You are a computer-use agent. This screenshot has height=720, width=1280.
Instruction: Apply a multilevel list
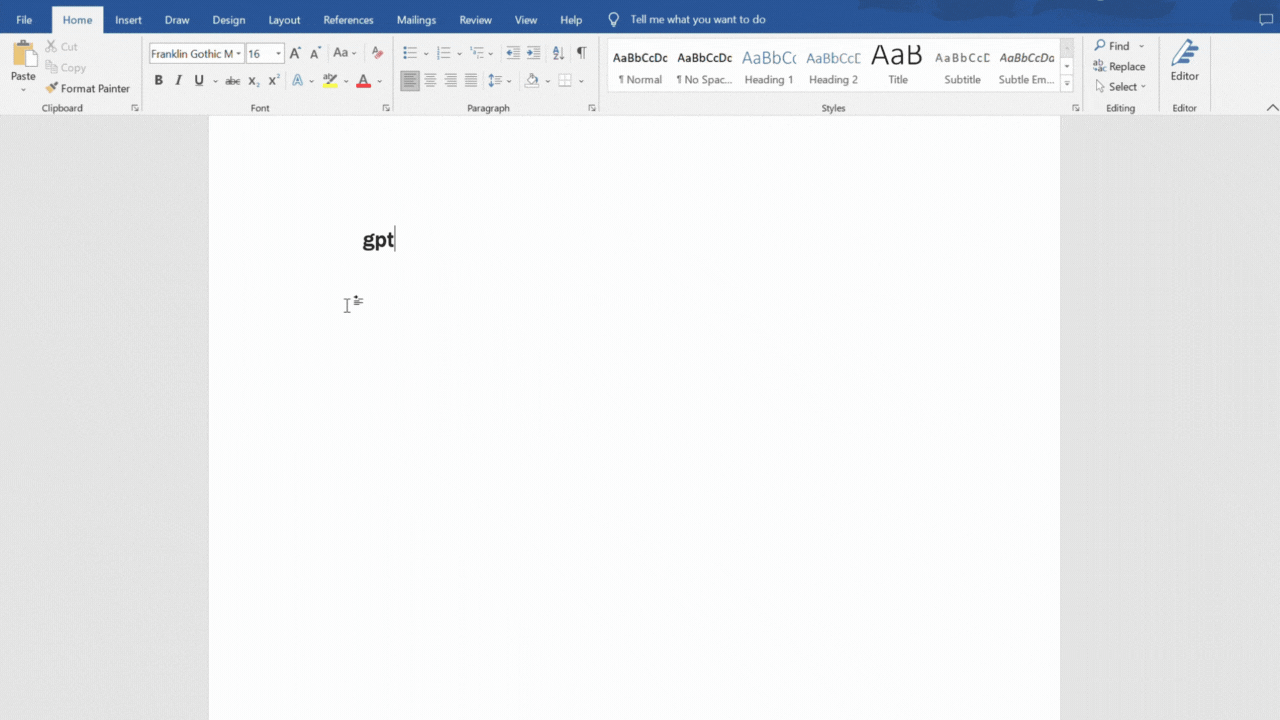click(x=477, y=53)
